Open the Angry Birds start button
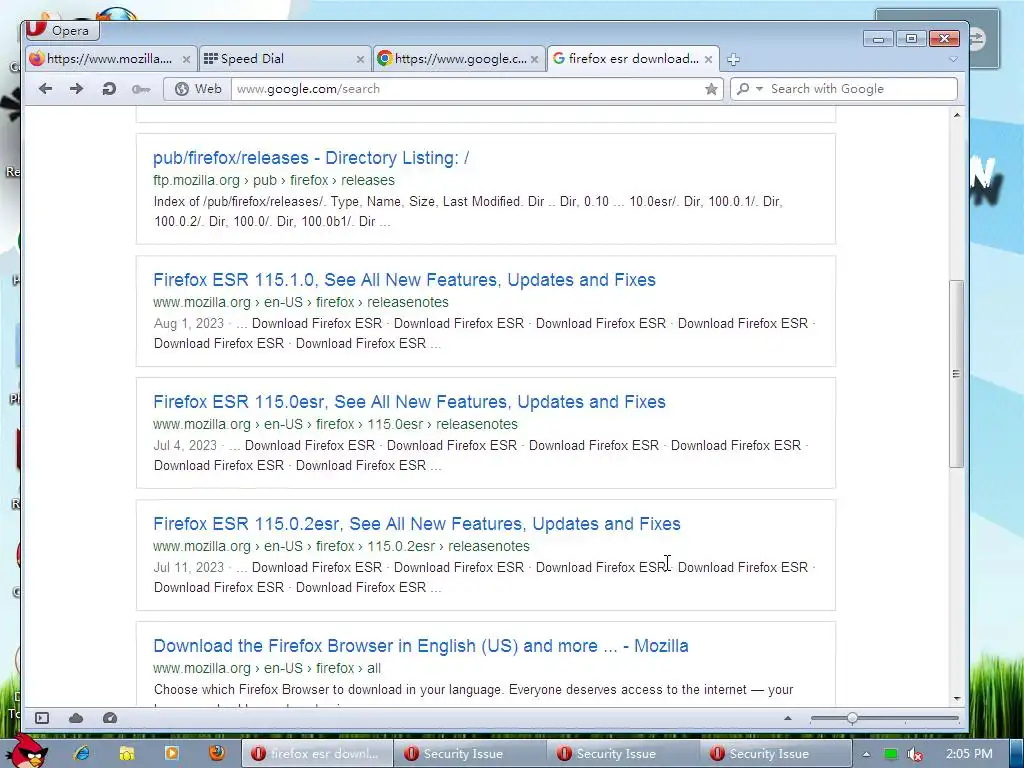This screenshot has height=768, width=1024. 26,752
